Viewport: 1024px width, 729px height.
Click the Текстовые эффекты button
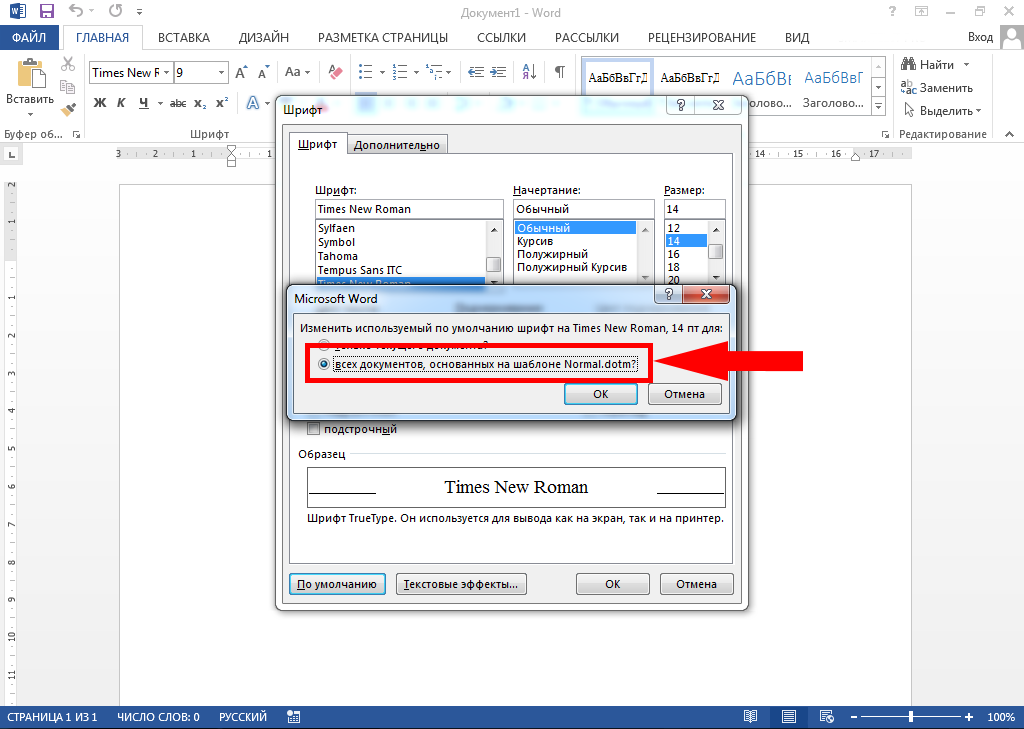462,584
